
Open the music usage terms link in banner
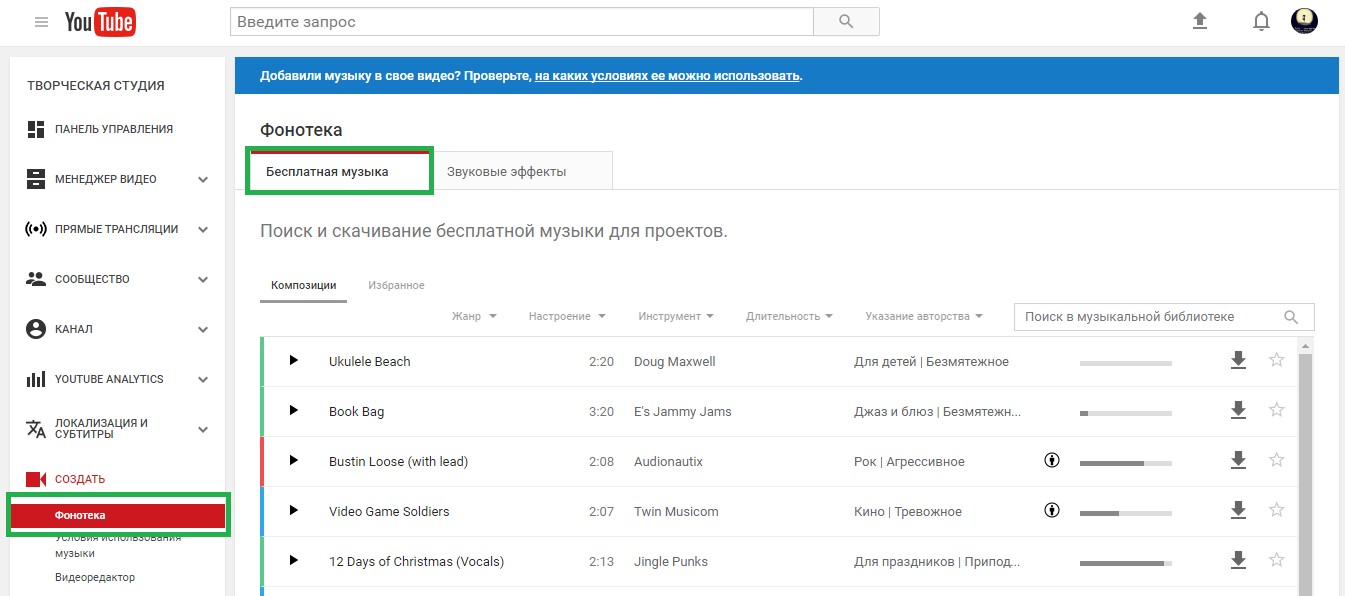pyautogui.click(x=667, y=76)
